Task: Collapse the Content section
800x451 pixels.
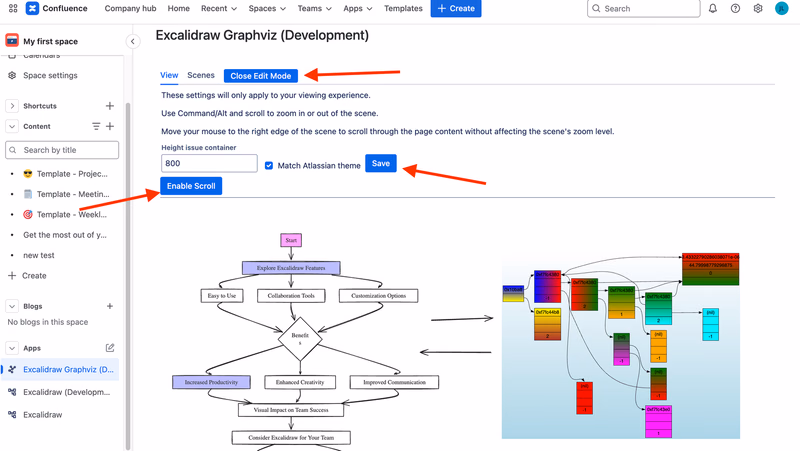Action: [x=12, y=126]
